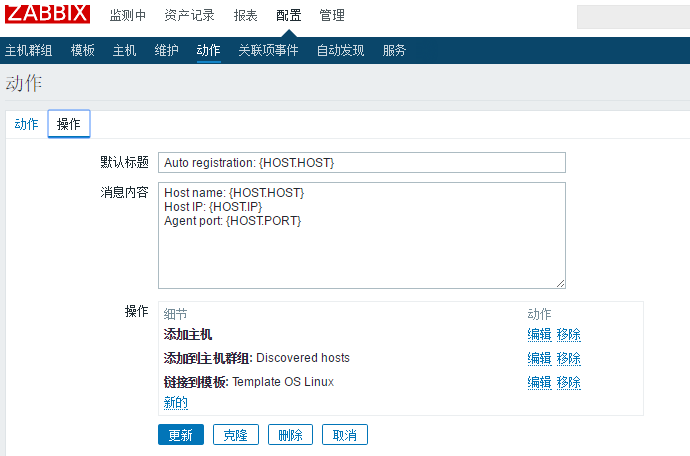Click the 默认标题 input field
The width and height of the screenshot is (690, 456).
pyautogui.click(x=361, y=162)
